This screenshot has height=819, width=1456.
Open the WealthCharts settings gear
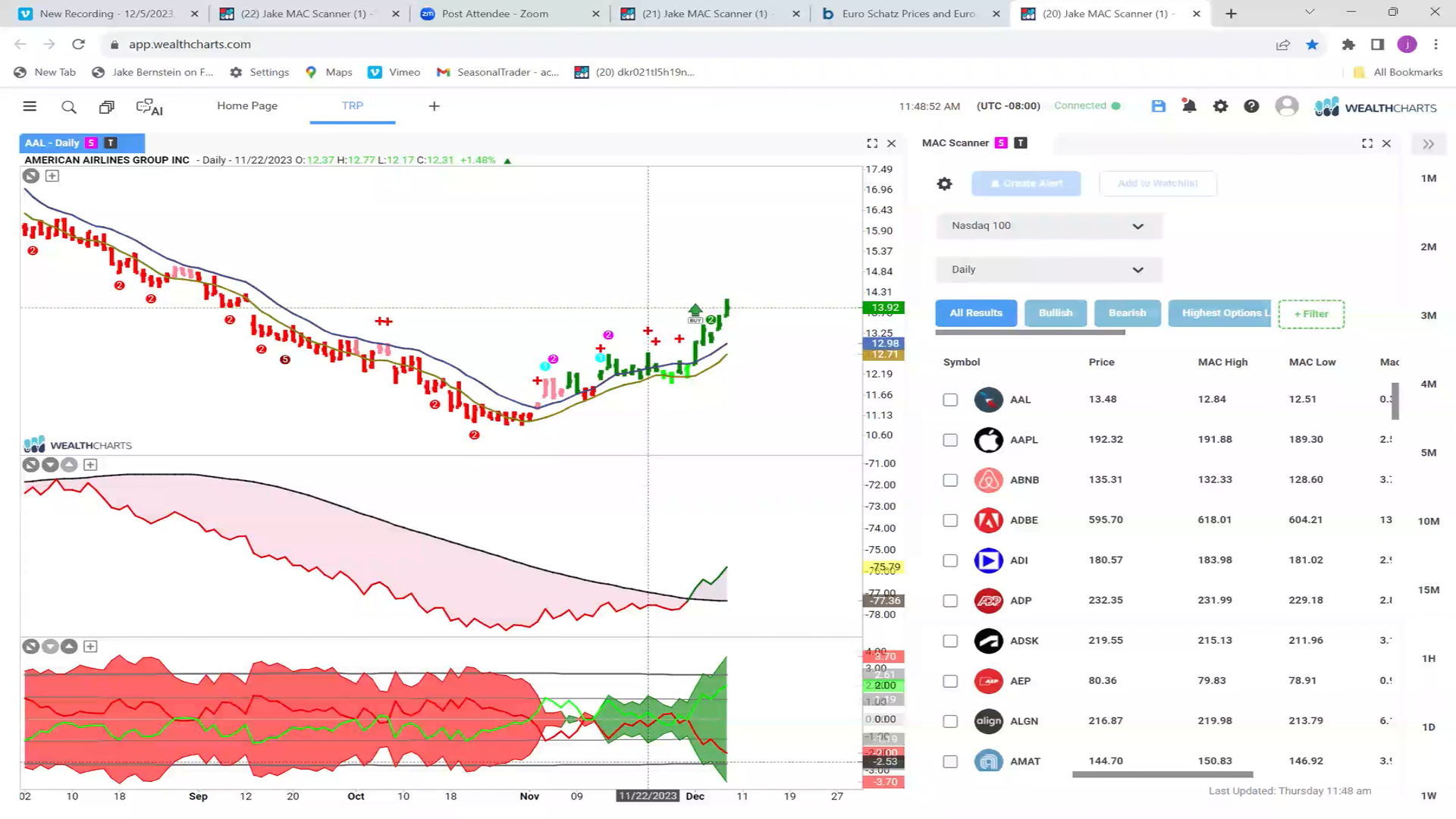(x=1220, y=106)
